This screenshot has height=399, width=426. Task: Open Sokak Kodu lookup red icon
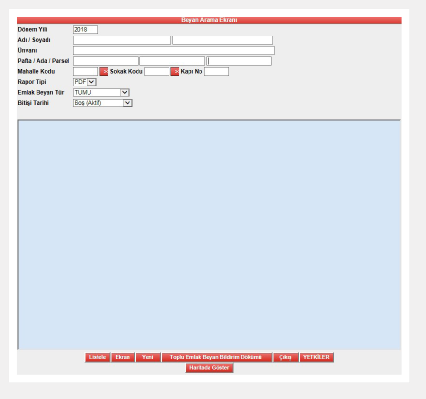175,71
